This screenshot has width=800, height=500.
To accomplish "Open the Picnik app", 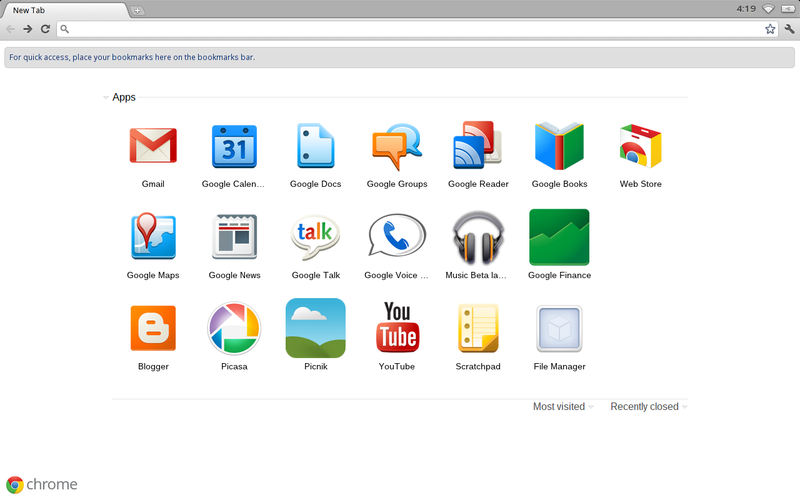I will coord(315,328).
